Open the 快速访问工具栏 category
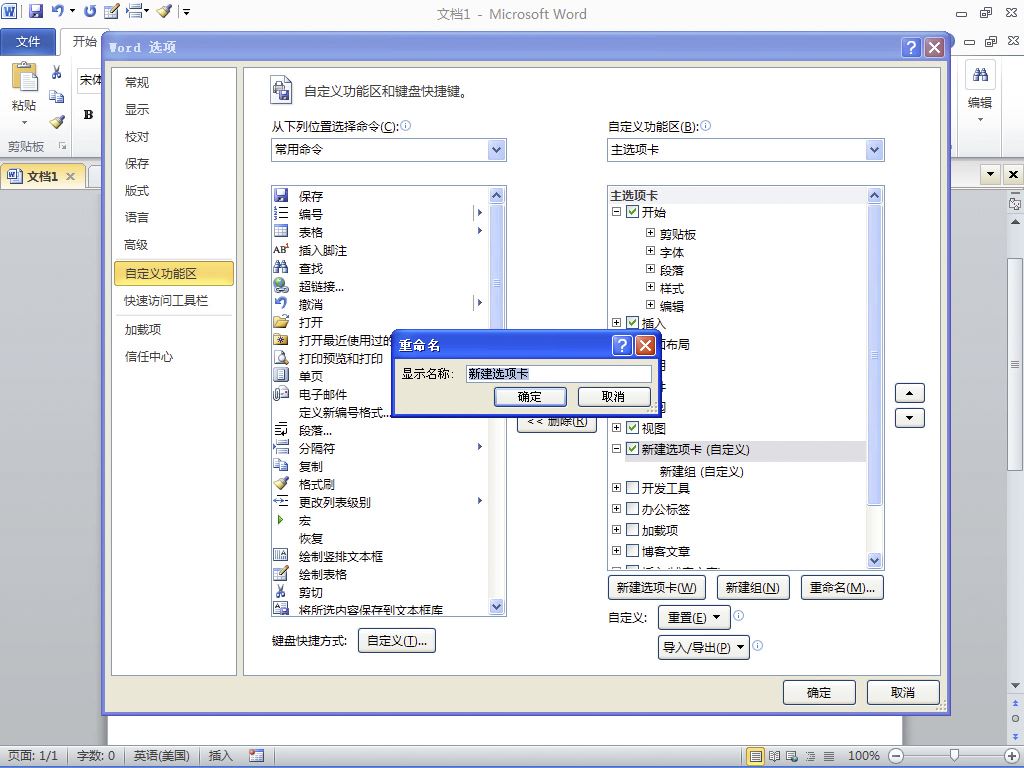Viewport: 1024px width, 768px height. click(166, 300)
